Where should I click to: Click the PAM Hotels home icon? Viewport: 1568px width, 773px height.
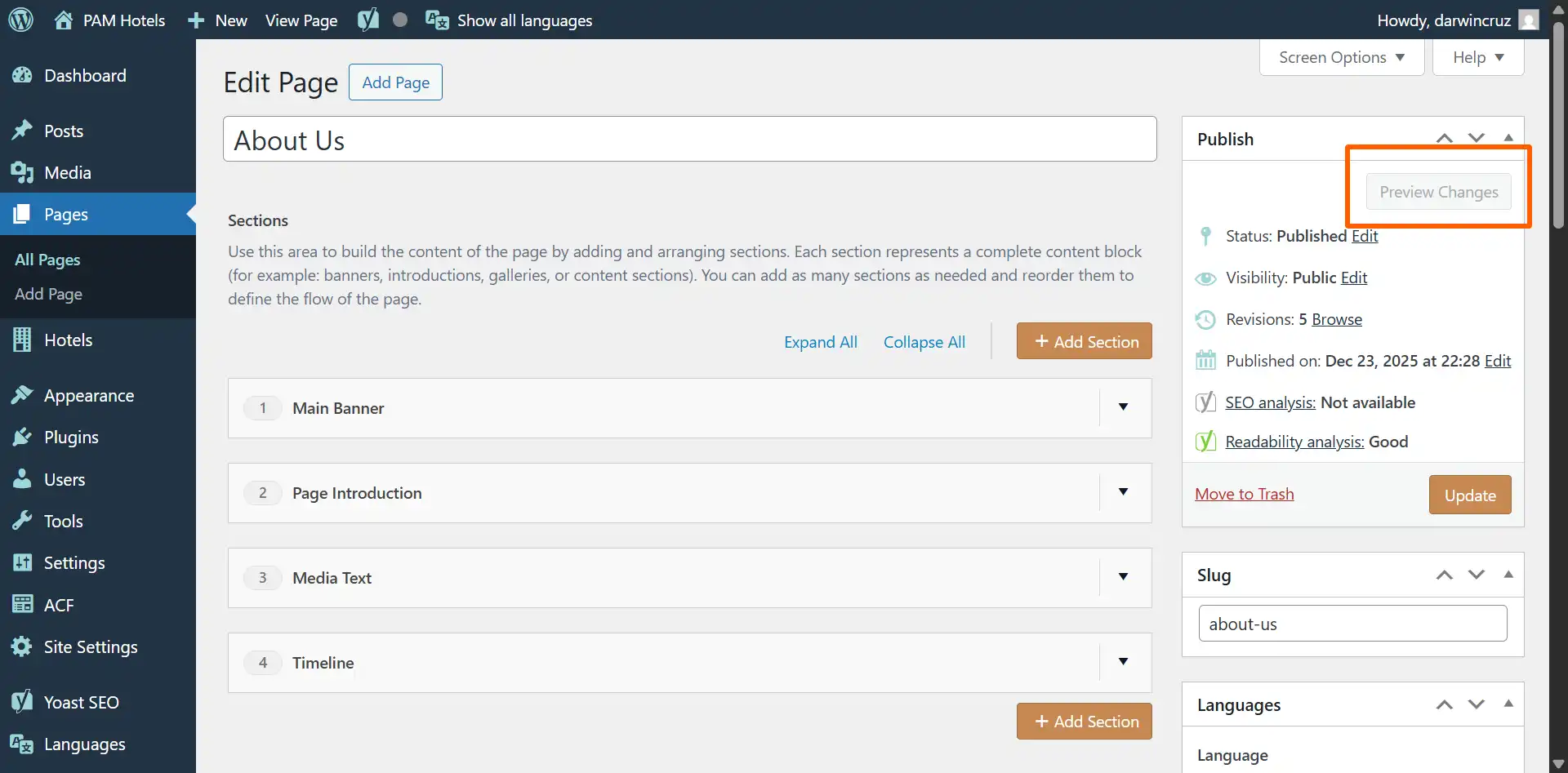tap(64, 20)
